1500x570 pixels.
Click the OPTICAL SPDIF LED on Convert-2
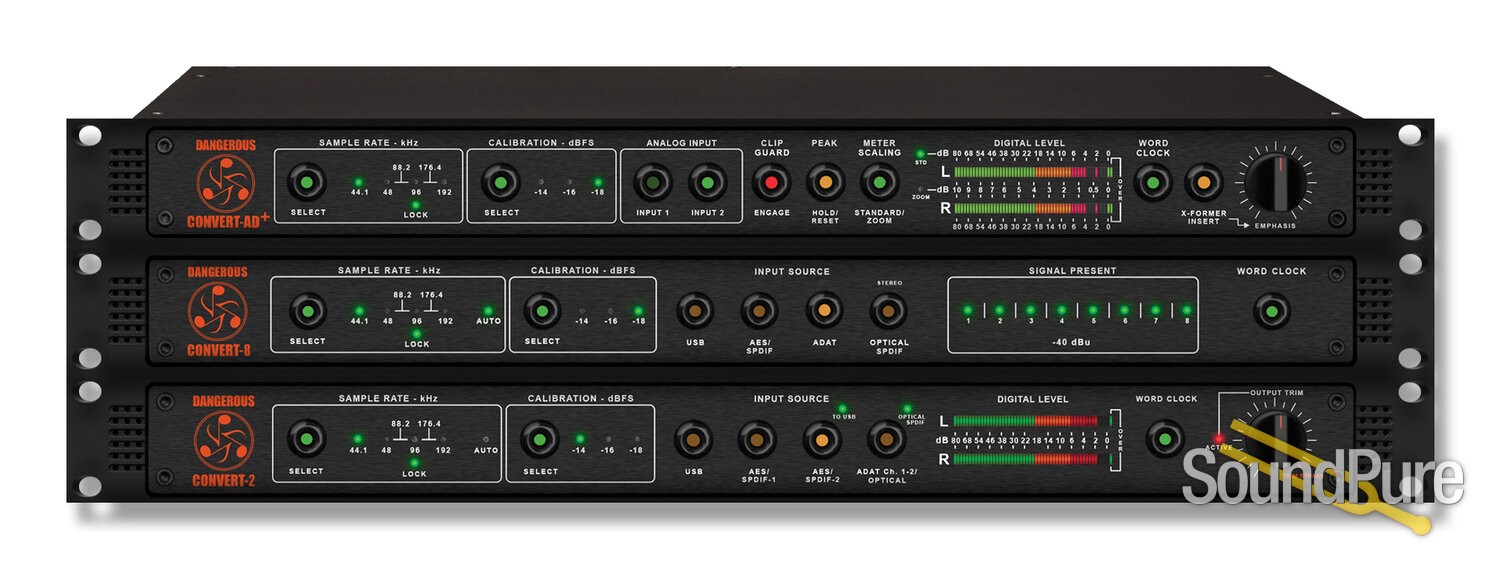[x=908, y=408]
